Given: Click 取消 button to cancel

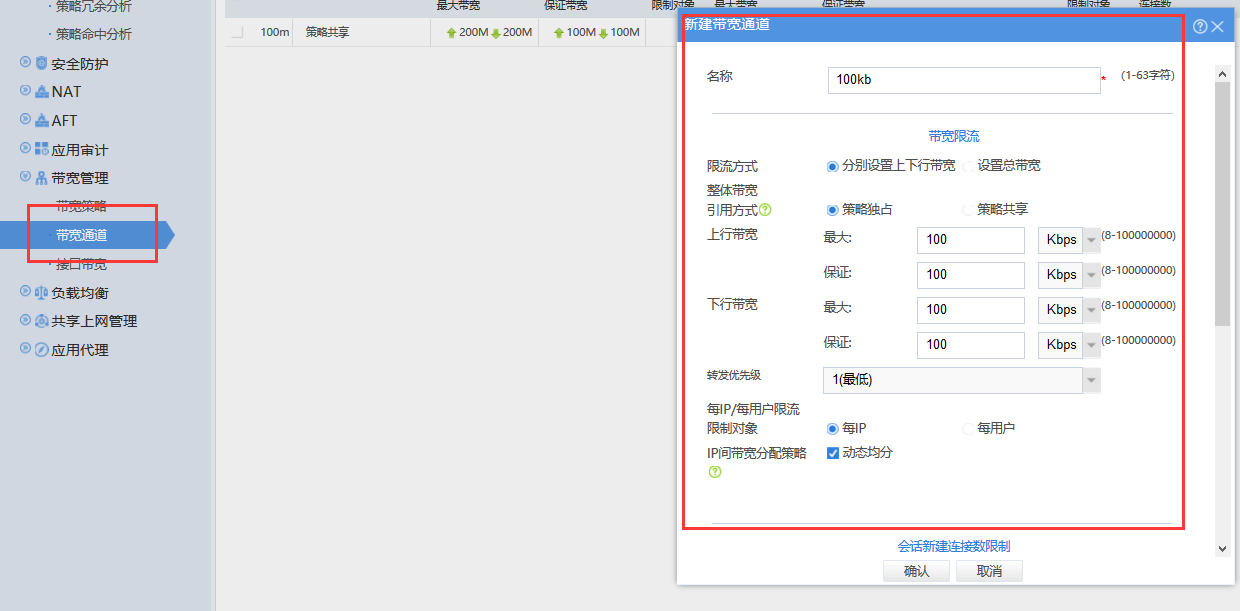Looking at the screenshot, I should [989, 571].
